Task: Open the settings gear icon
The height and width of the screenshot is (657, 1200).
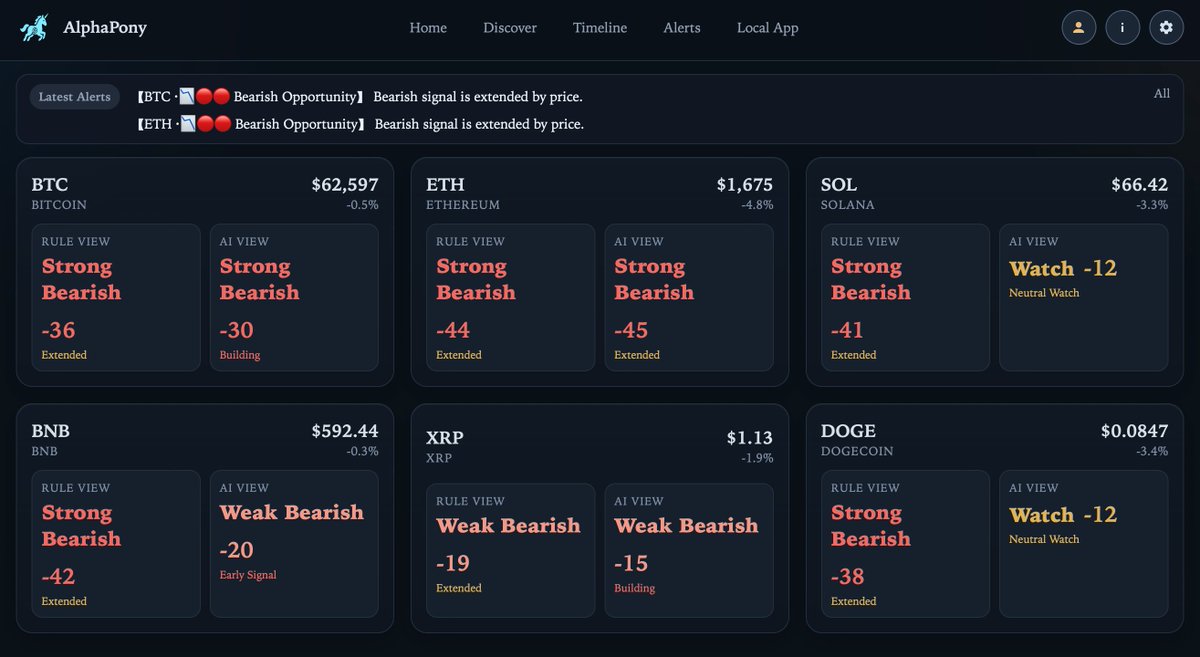Action: [x=1166, y=28]
